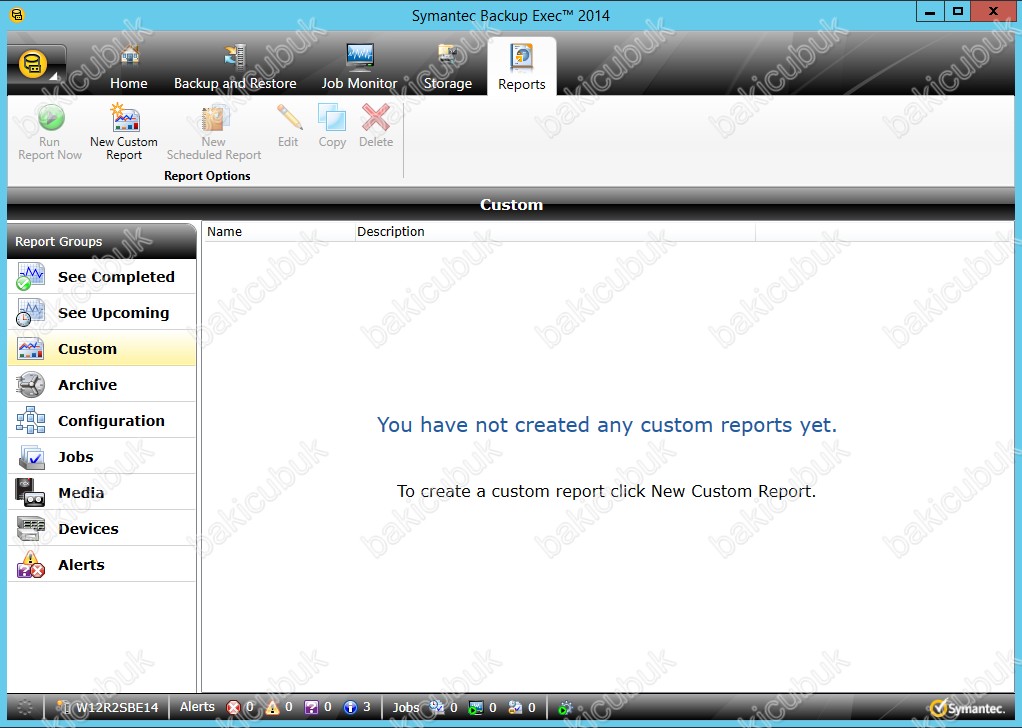
Task: Minimize the Backup Exec window
Action: [x=930, y=12]
